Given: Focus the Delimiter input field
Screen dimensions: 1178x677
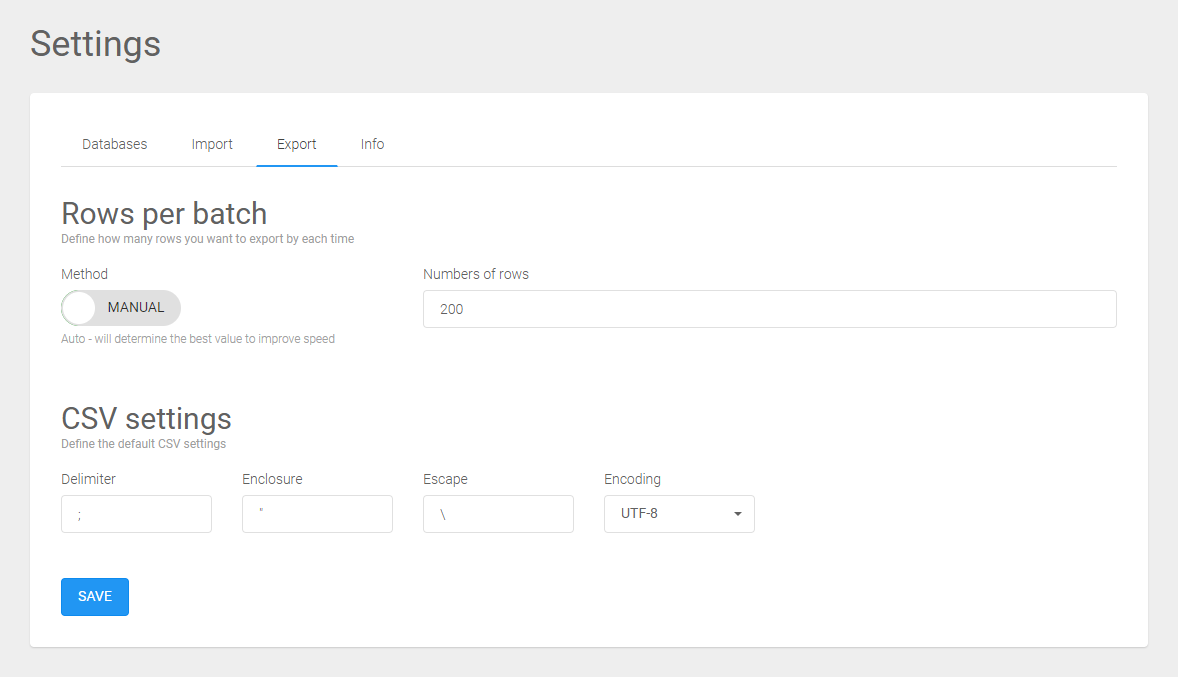Looking at the screenshot, I should [x=136, y=514].
